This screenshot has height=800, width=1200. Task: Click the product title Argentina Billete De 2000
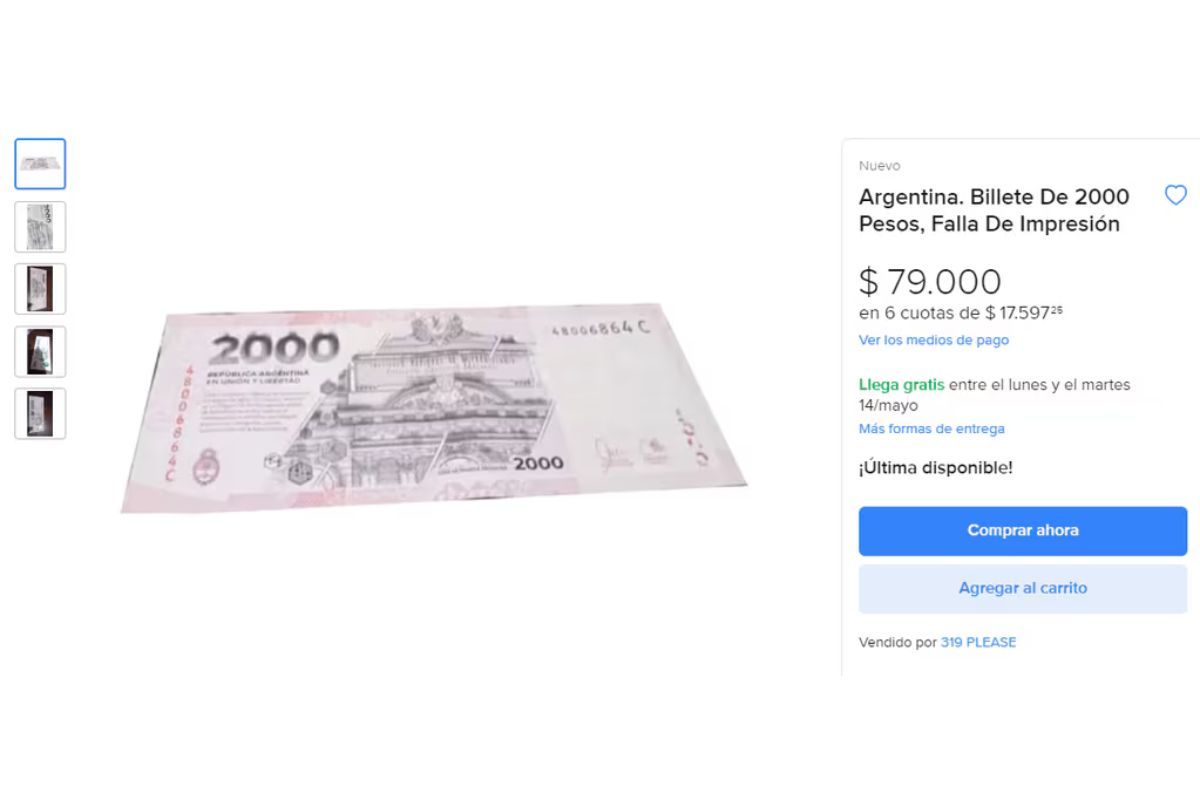994,210
